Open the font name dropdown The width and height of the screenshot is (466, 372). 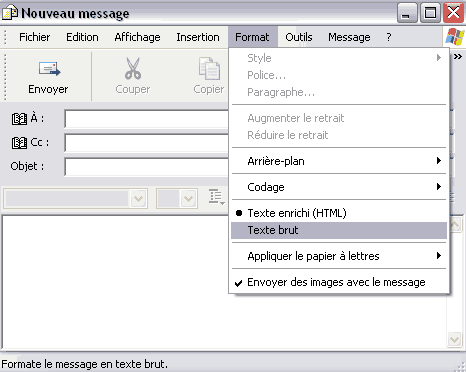[x=138, y=199]
